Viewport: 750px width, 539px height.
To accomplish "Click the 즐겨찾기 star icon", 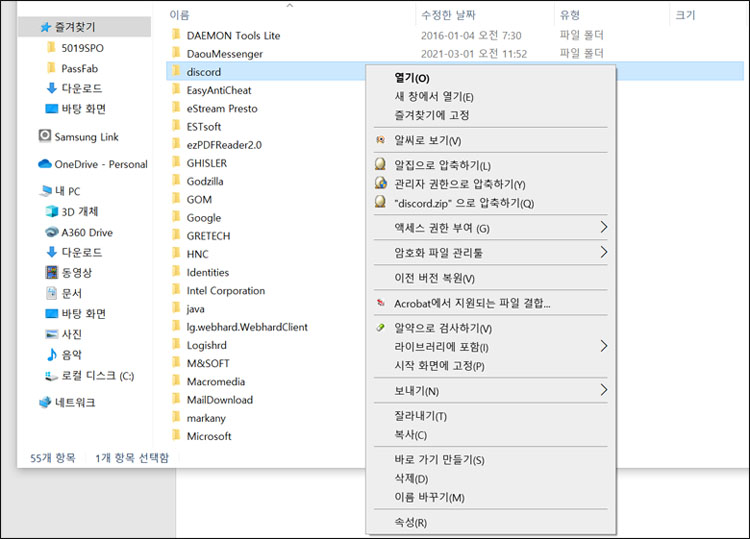I will [x=46, y=27].
